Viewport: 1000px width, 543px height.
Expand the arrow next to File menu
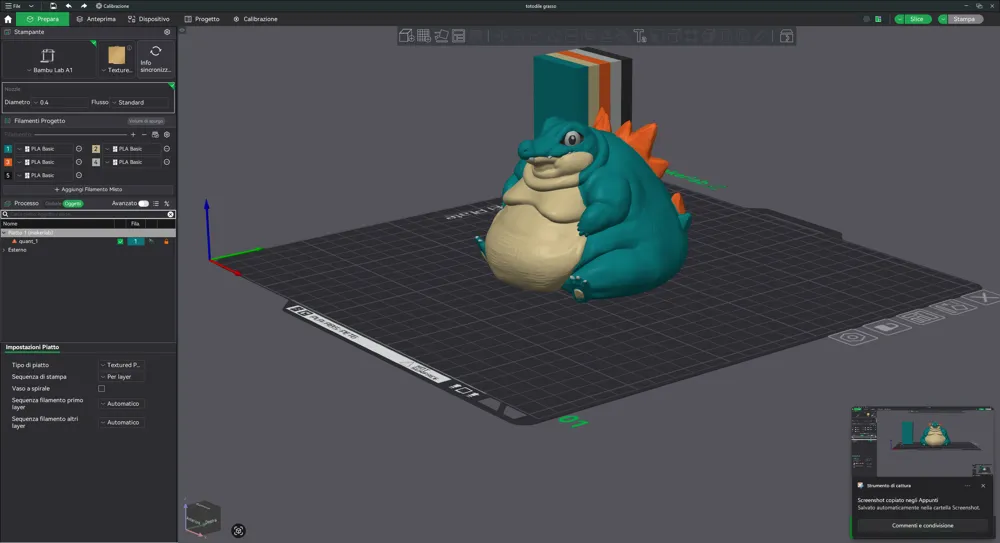(x=31, y=6)
